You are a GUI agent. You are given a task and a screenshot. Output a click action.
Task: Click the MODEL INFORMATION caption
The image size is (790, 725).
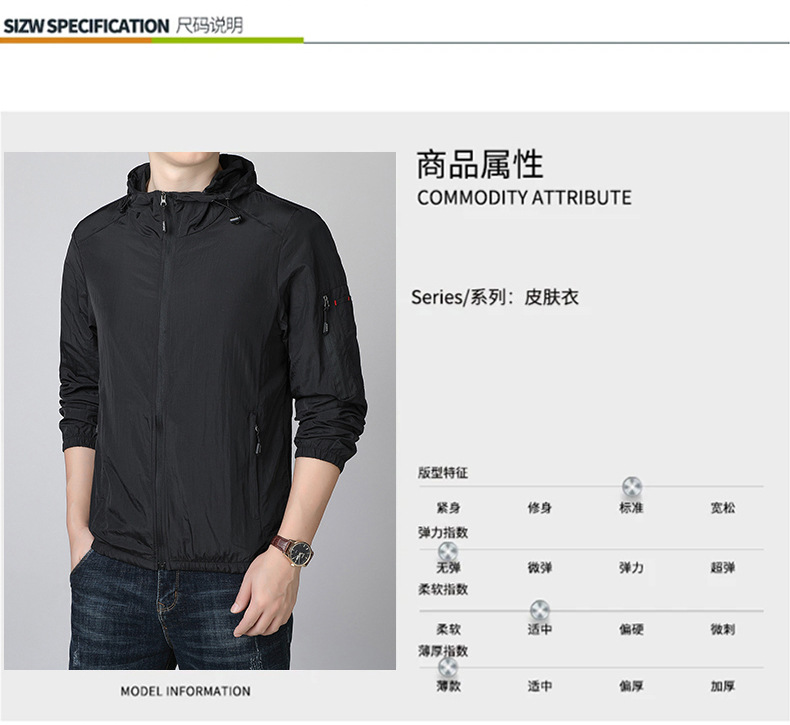pos(185,691)
